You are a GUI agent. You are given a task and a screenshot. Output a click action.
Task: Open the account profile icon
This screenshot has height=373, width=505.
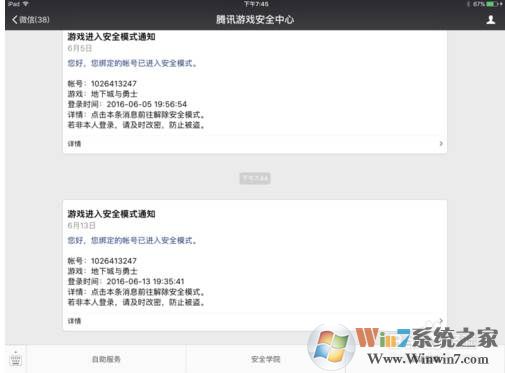click(x=490, y=20)
